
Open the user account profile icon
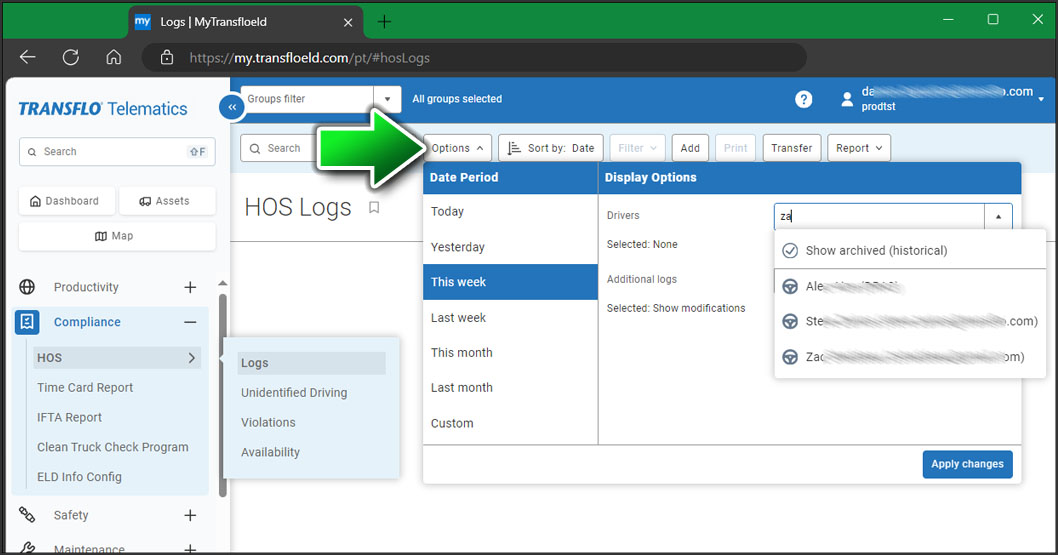847,99
